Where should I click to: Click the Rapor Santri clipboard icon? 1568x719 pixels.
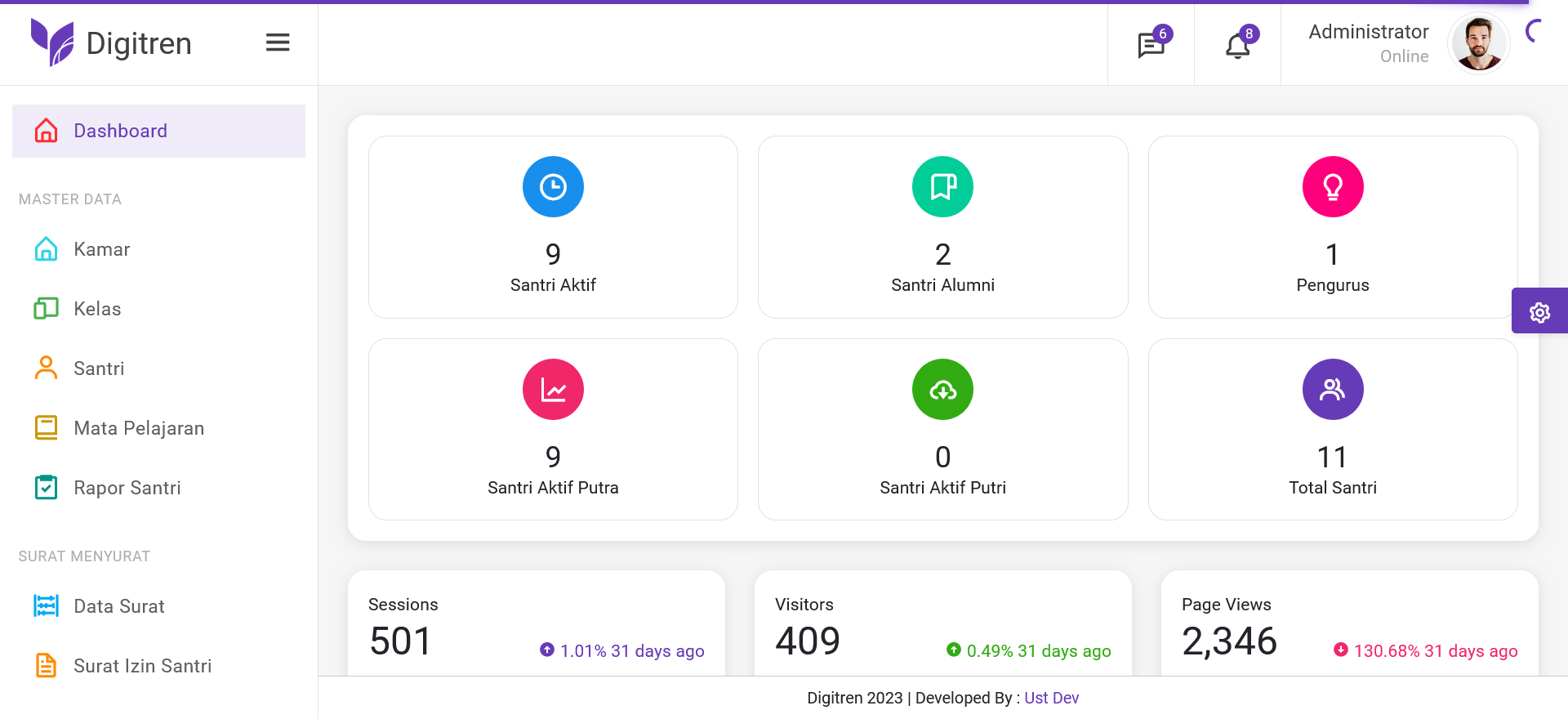pos(47,488)
